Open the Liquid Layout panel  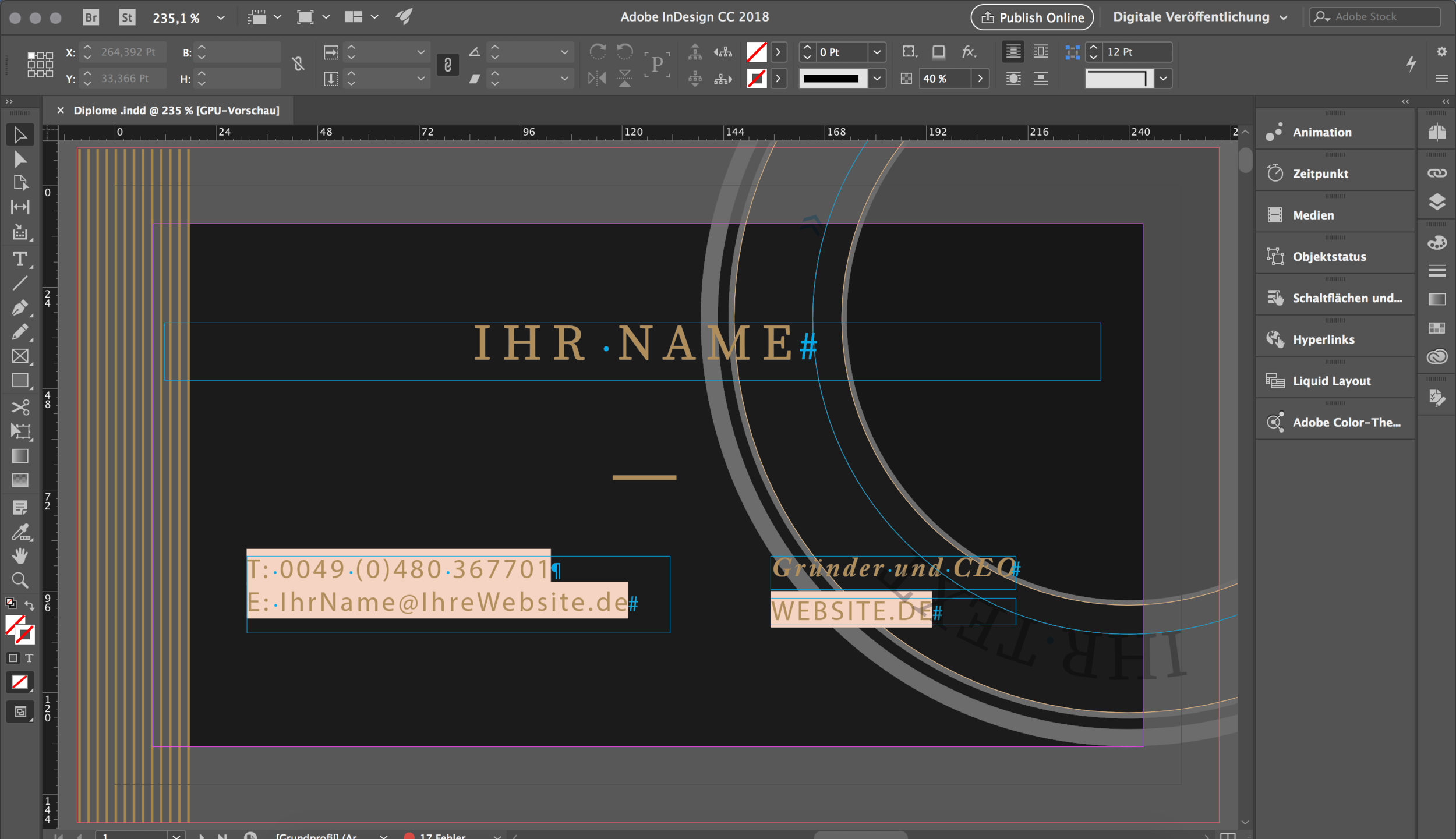[1331, 381]
